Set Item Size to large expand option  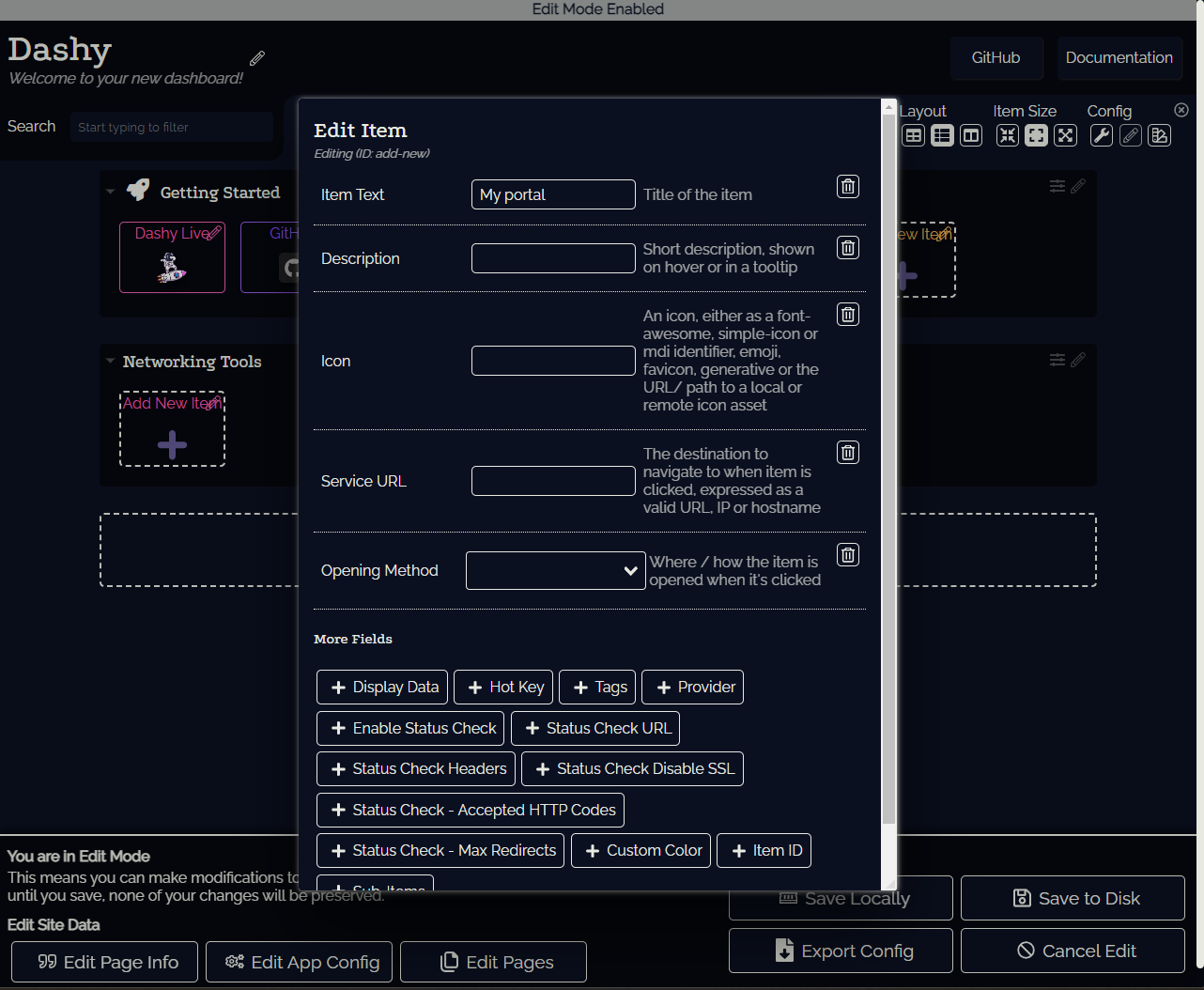(x=1065, y=135)
